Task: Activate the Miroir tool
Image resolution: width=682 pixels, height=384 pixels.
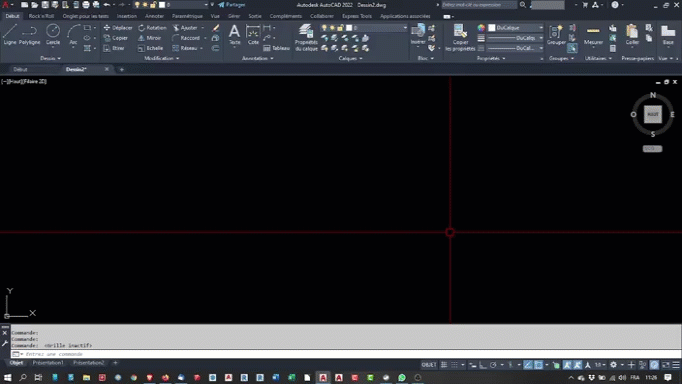Action: click(x=150, y=38)
